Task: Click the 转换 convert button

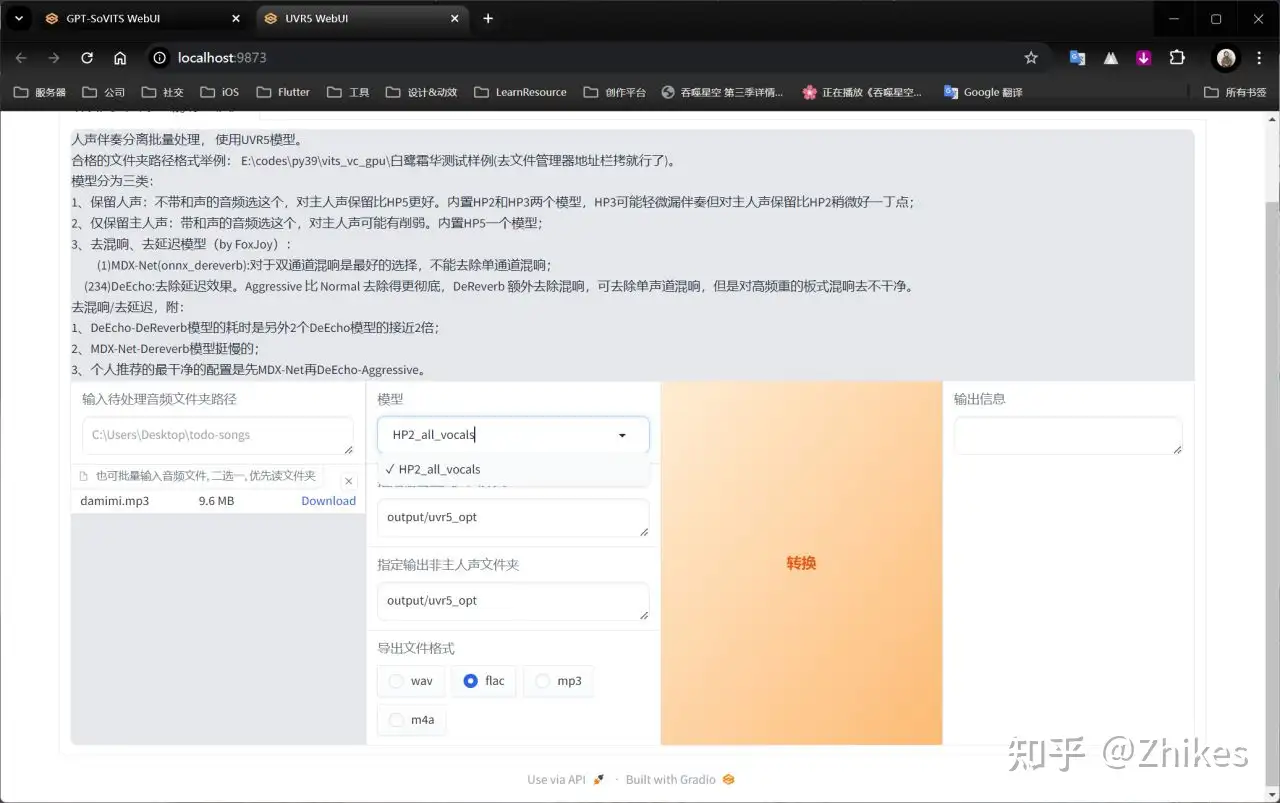Action: (x=801, y=563)
